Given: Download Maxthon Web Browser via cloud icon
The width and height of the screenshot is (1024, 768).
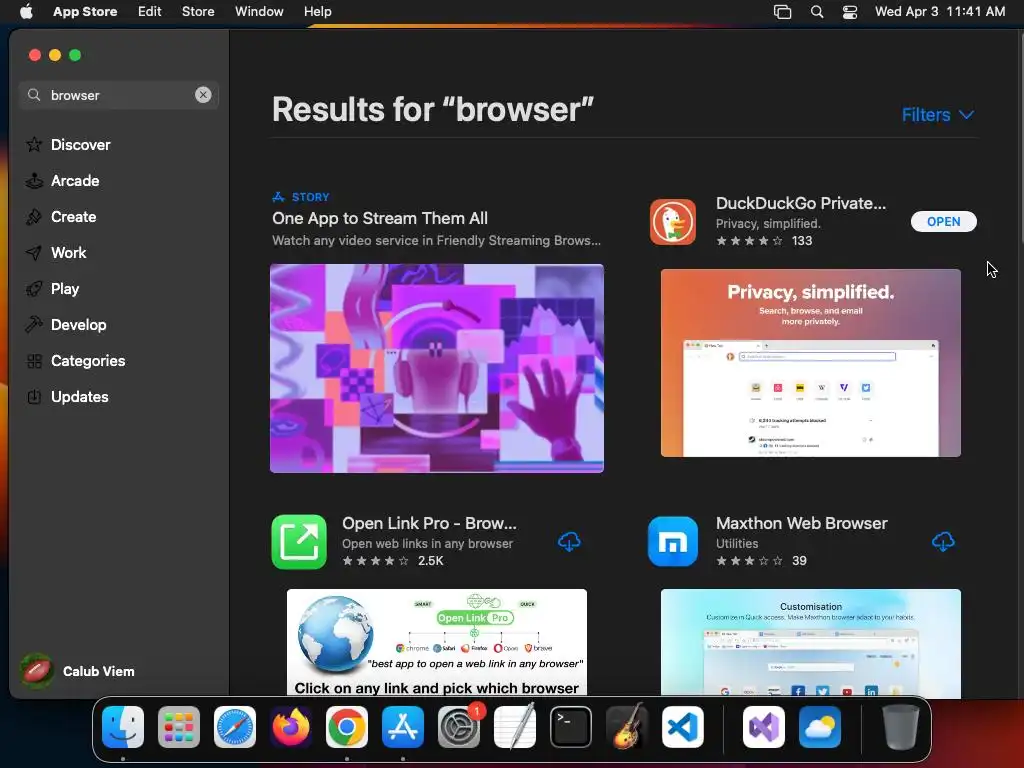Looking at the screenshot, I should (x=943, y=541).
